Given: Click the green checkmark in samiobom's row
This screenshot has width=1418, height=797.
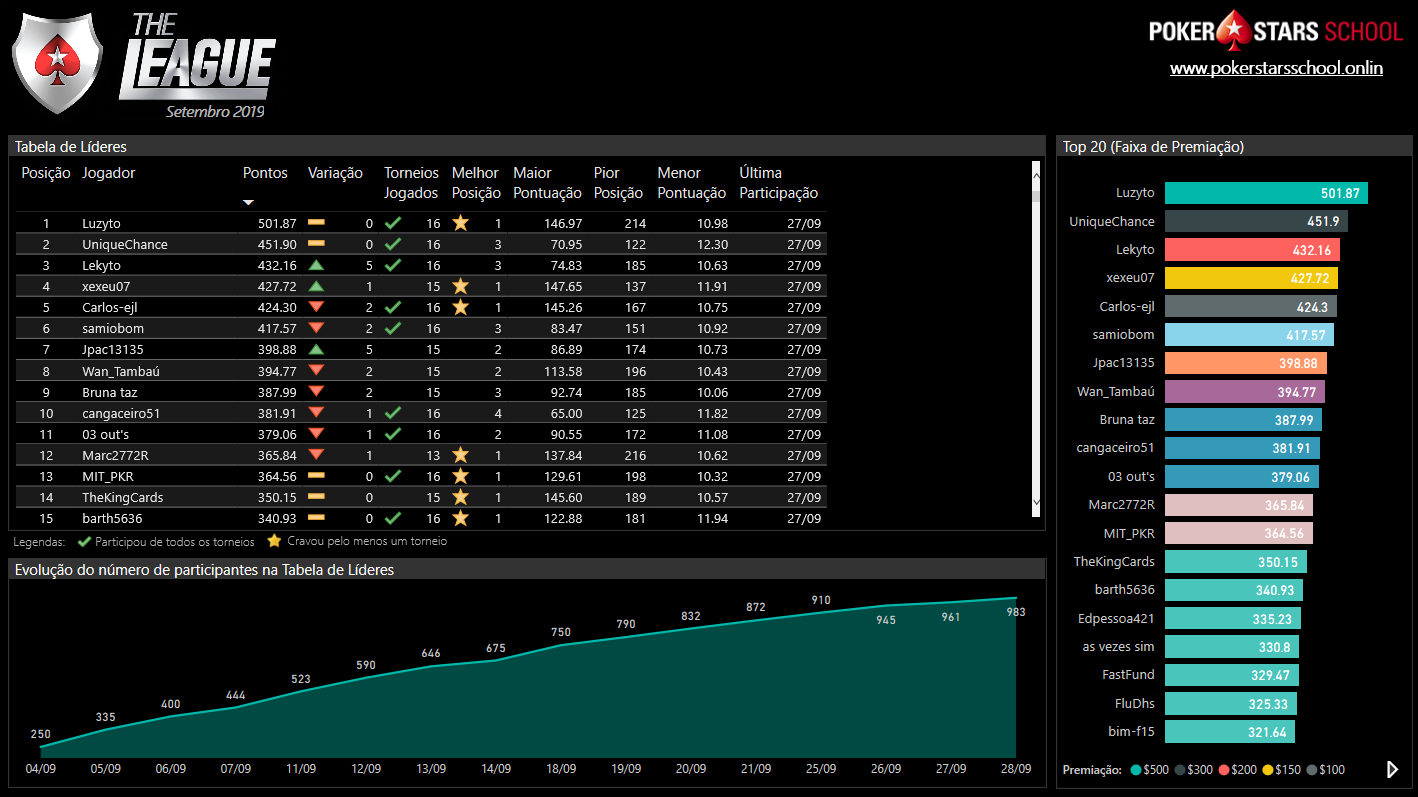Looking at the screenshot, I should pos(393,328).
